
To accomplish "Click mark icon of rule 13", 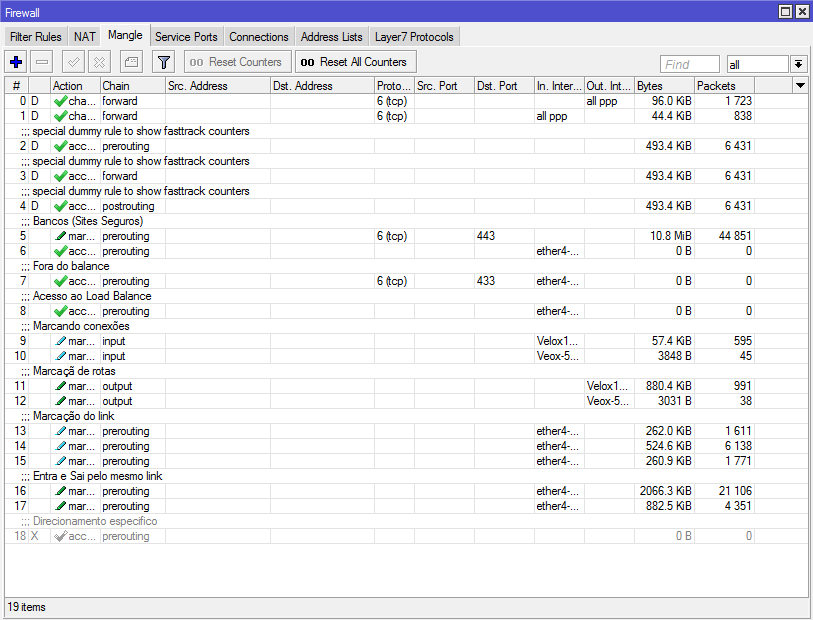I will point(60,431).
